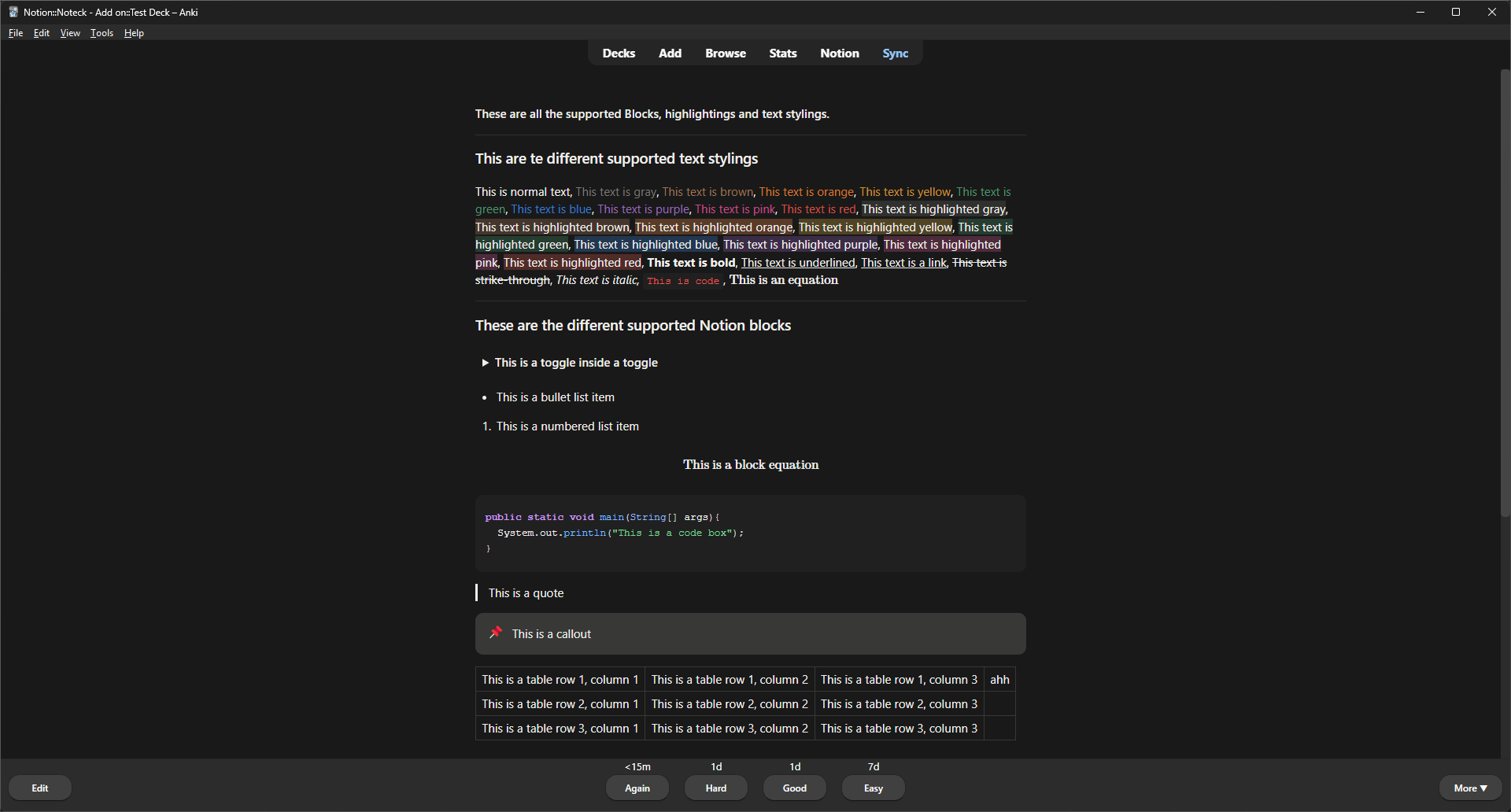Expand the 'toggle inside a toggle' triangle
The width and height of the screenshot is (1511, 812).
[486, 363]
